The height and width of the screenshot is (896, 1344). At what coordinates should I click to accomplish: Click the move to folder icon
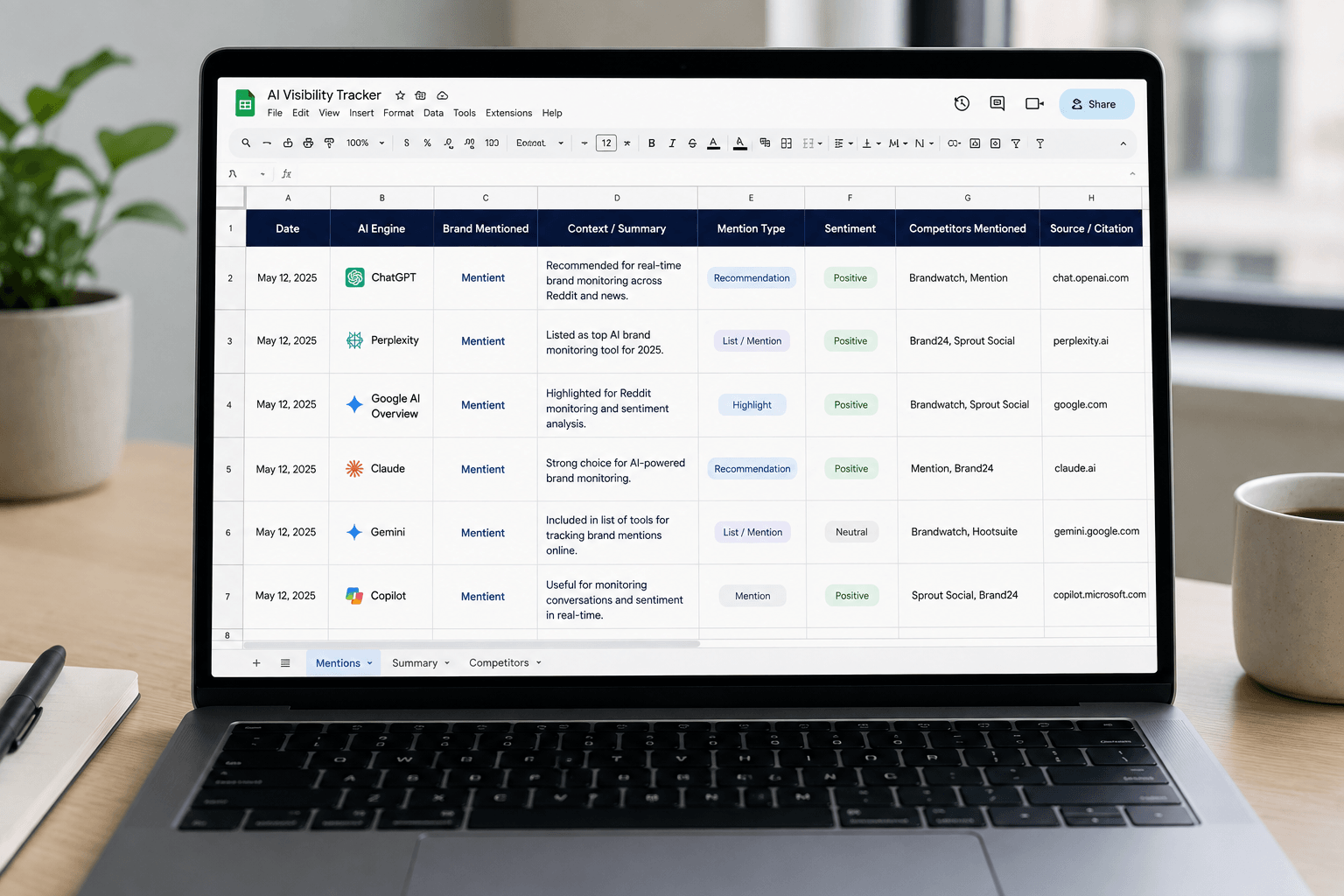click(421, 95)
